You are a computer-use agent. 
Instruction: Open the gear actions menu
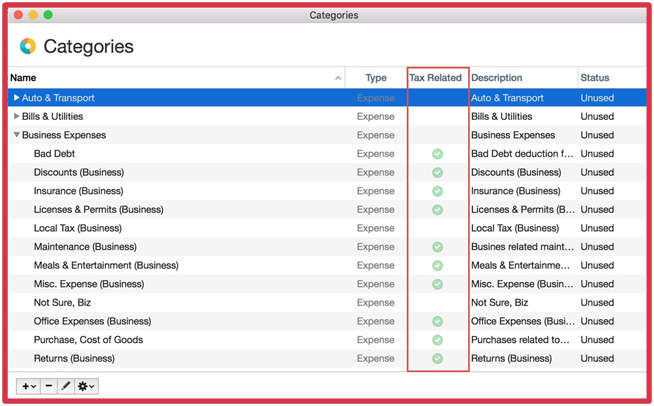[x=87, y=386]
